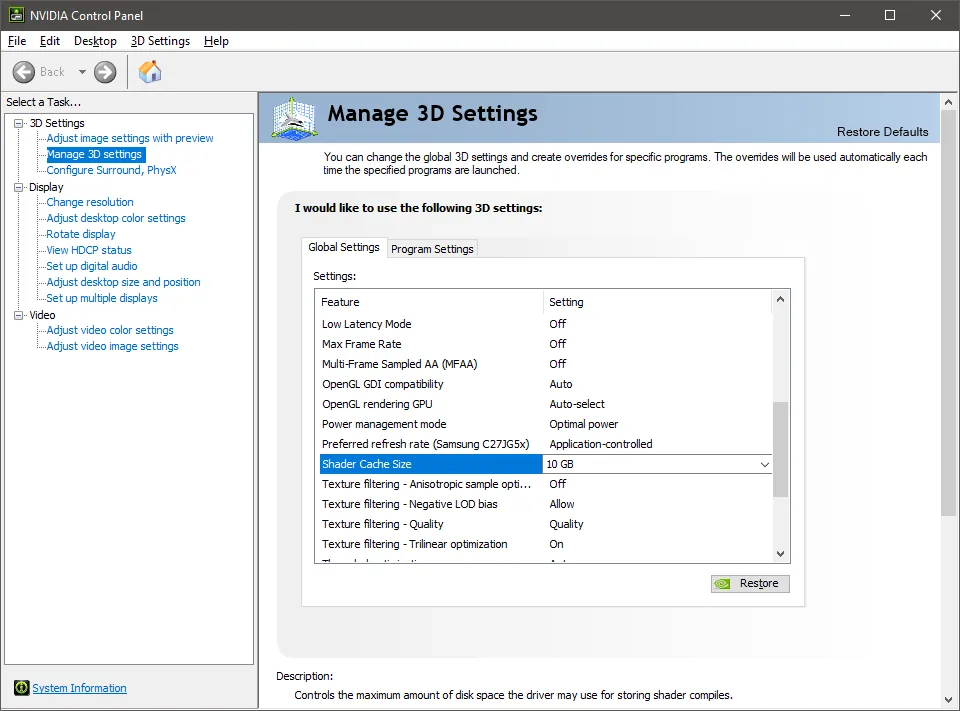960x711 pixels.
Task: Click the System Information icon
Action: (x=21, y=688)
